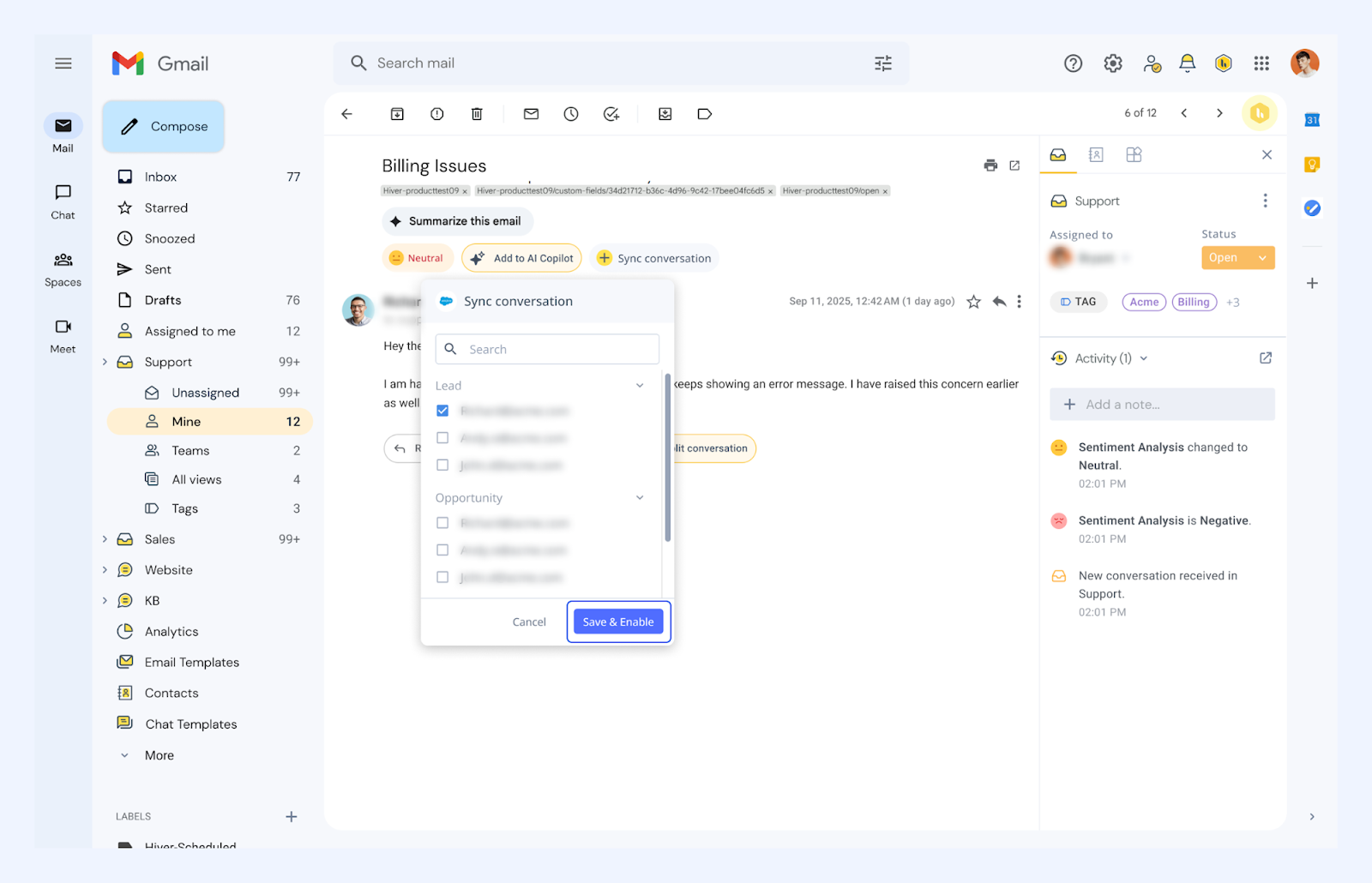The height and width of the screenshot is (883, 1372).
Task: Delete the Billing Issues email
Action: point(477,114)
